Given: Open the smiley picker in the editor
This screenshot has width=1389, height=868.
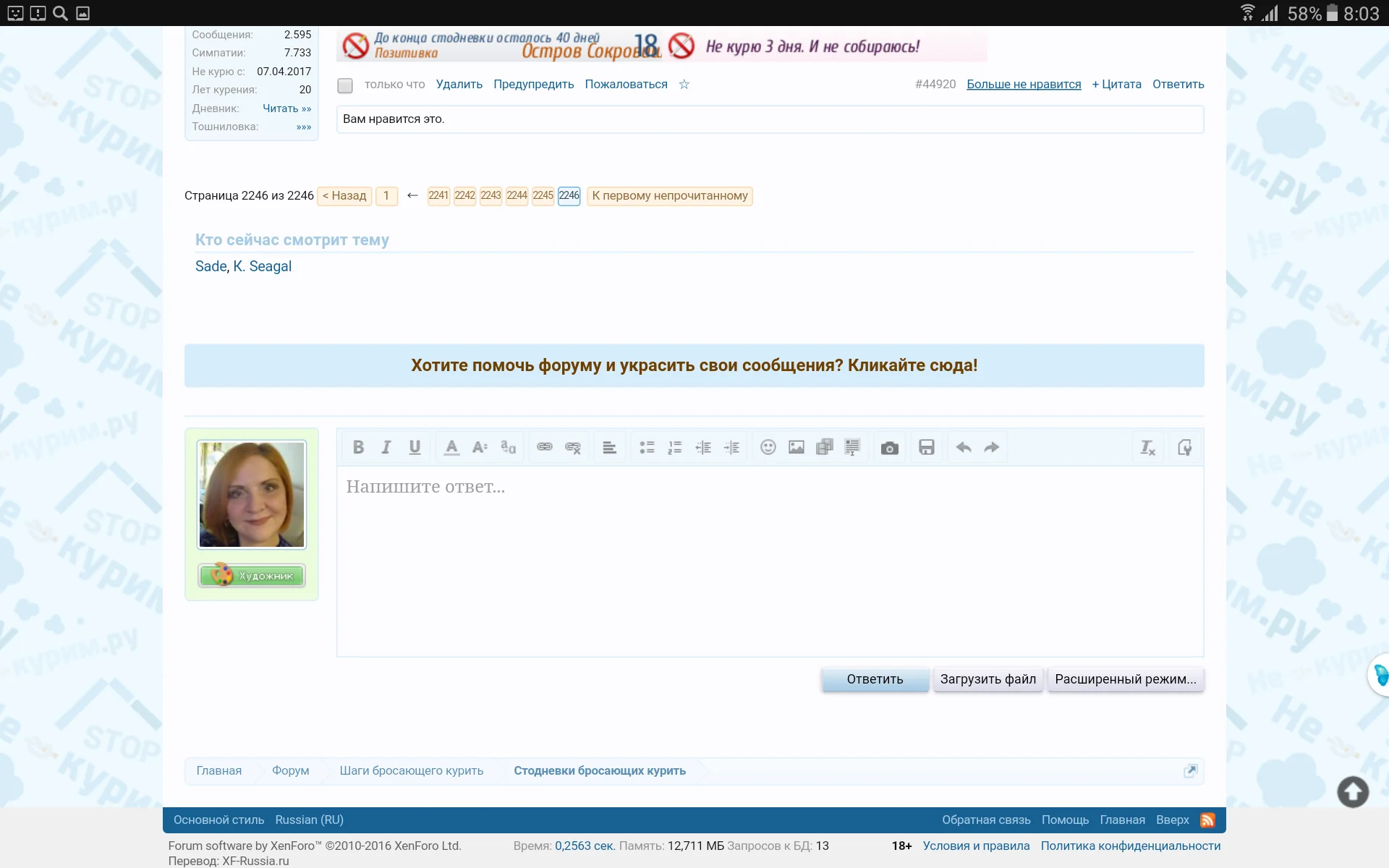Looking at the screenshot, I should 768,447.
